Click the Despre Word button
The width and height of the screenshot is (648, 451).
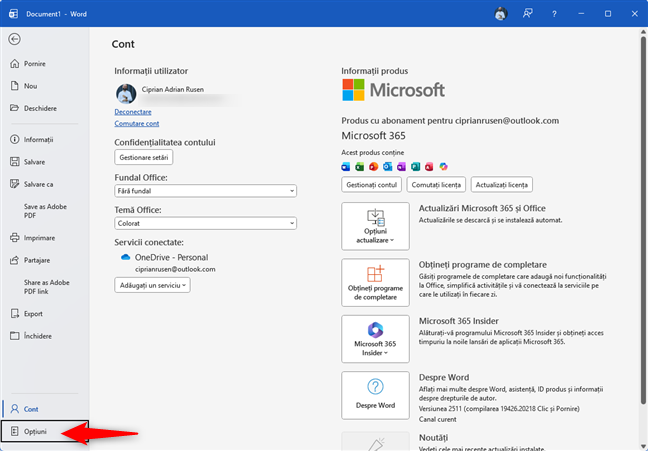[375, 395]
